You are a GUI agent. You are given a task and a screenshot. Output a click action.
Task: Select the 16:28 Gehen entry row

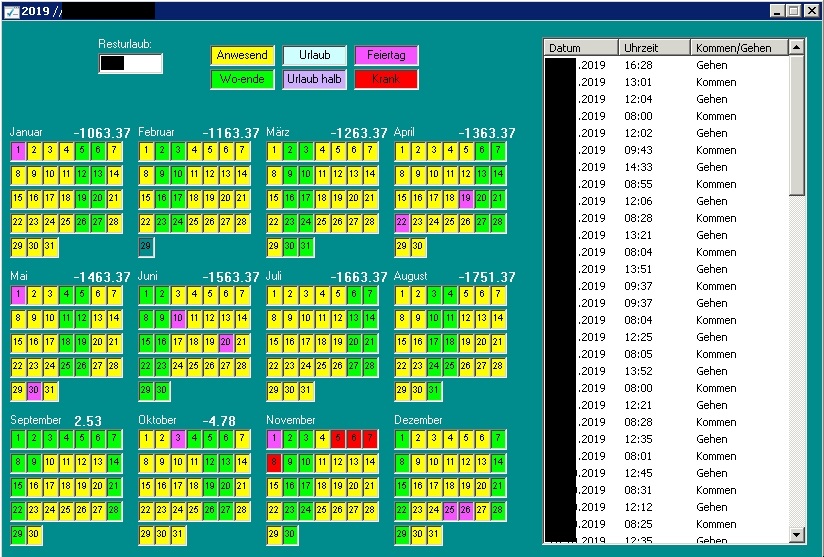click(x=666, y=65)
